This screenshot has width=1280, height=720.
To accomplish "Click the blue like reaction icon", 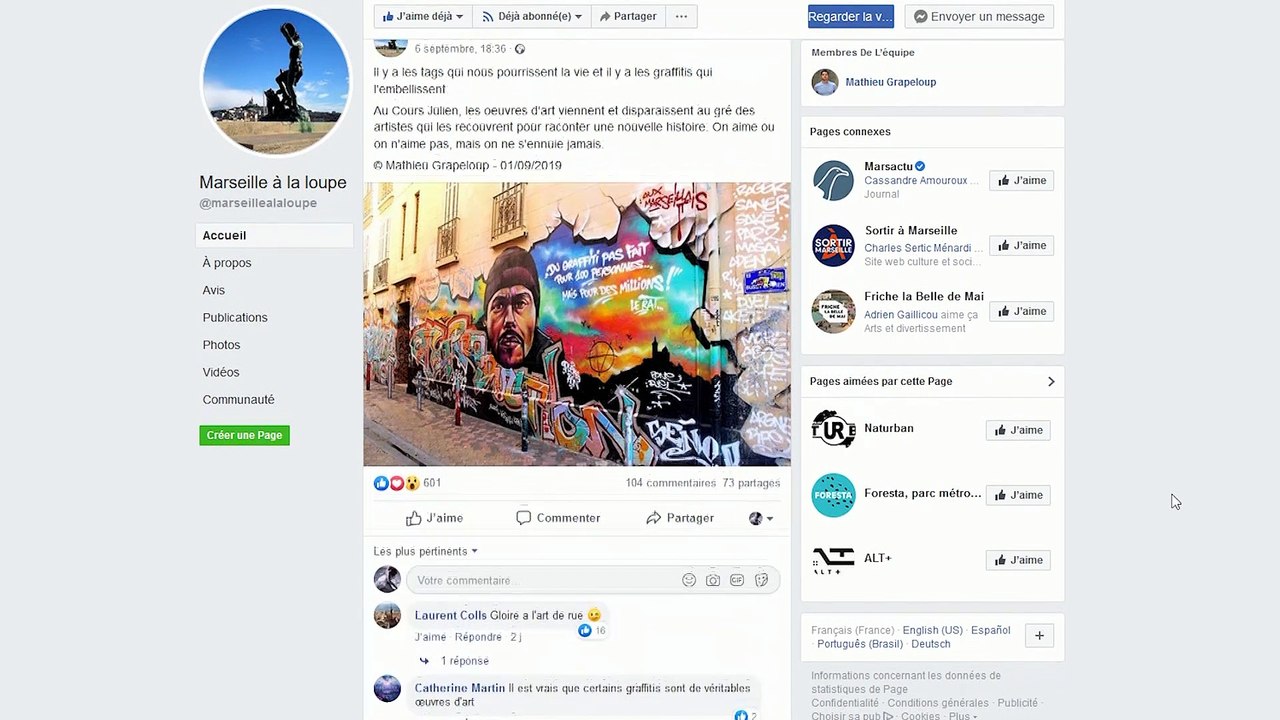I will pos(381,483).
